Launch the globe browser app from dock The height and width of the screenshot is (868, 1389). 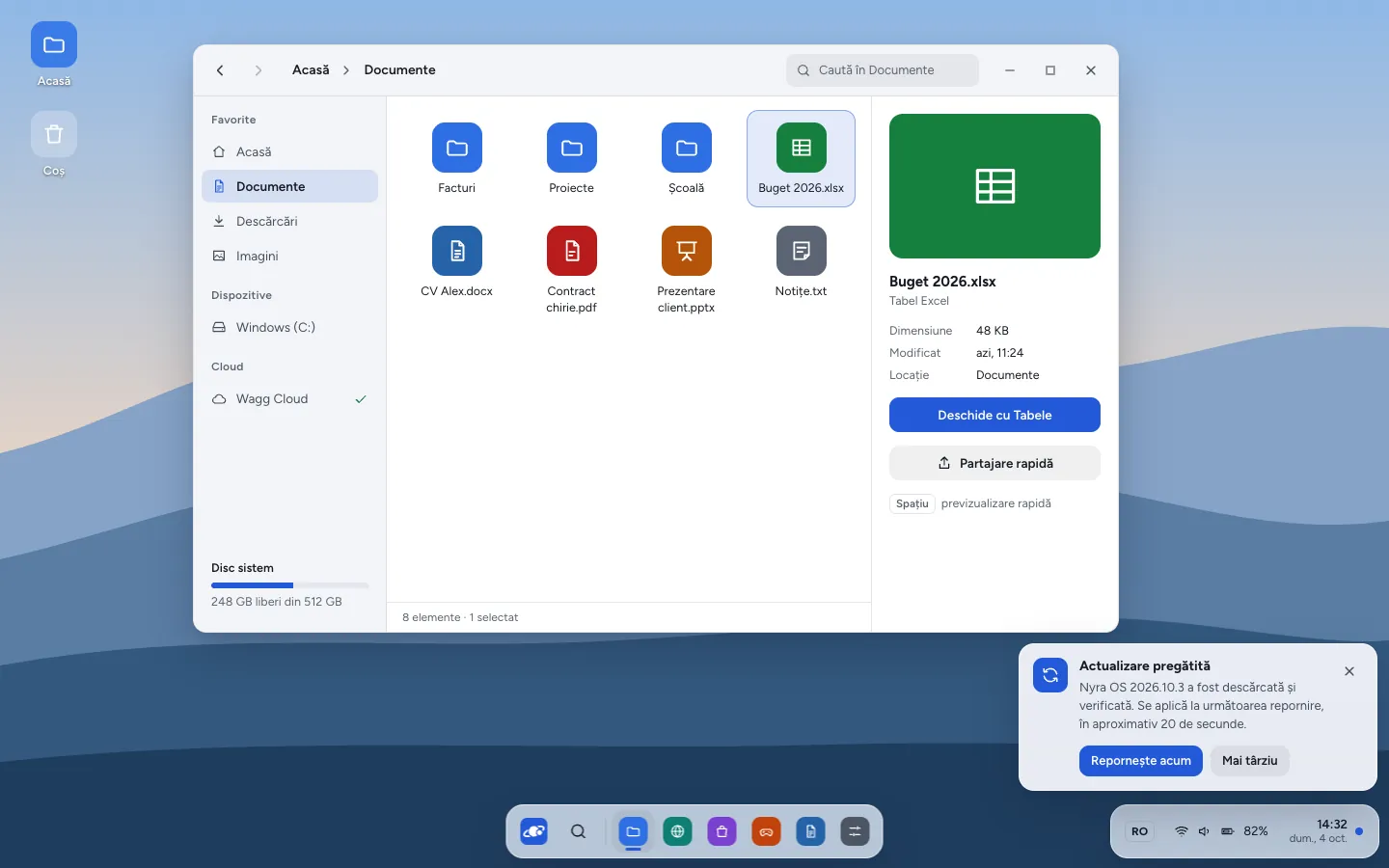pos(678,831)
